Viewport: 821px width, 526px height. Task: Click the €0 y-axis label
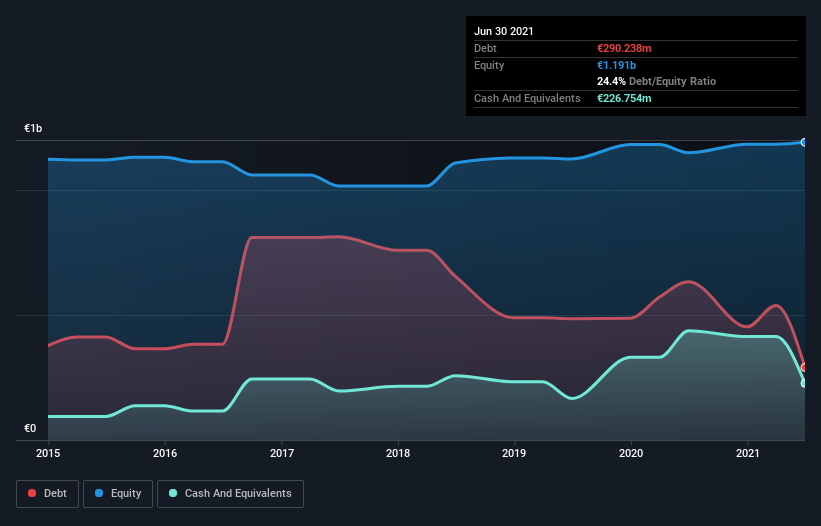(x=30, y=428)
